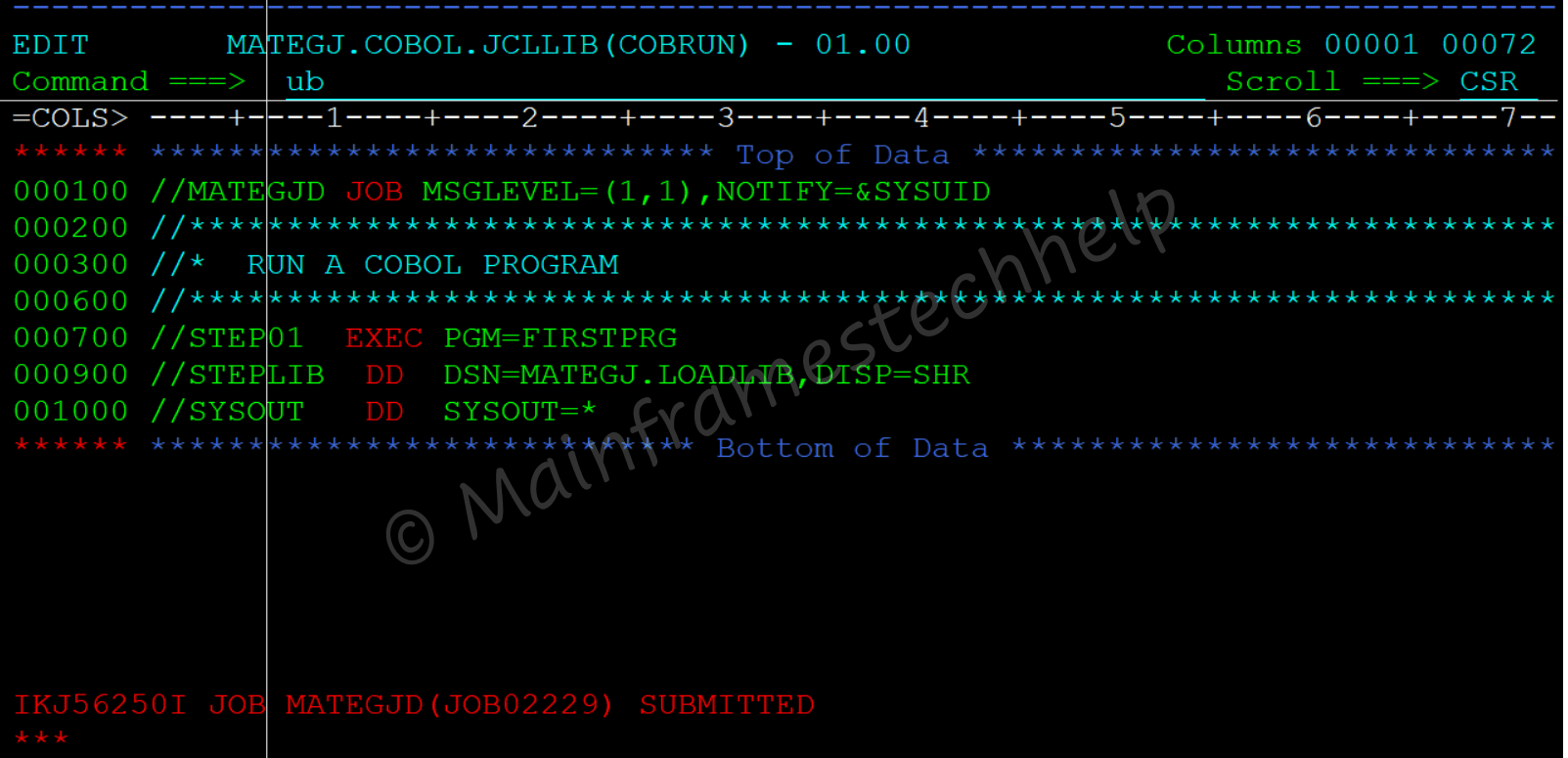Click the DSN=MATEGJ.LOADLIB parameter
The width and height of the screenshot is (1568, 758).
pyautogui.click(x=618, y=375)
